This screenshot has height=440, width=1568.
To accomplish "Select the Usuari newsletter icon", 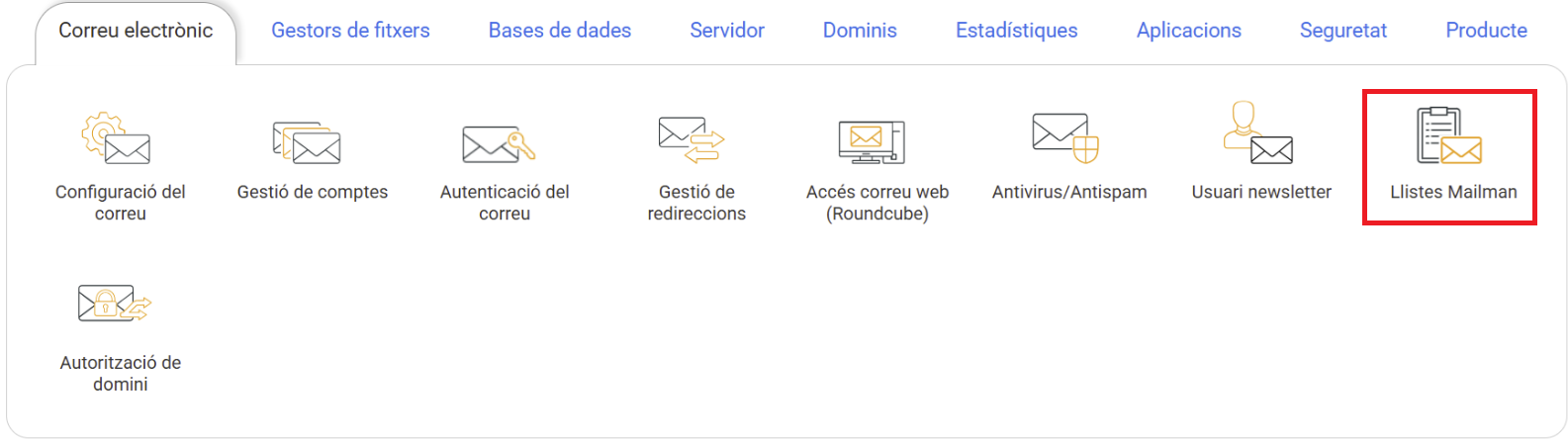I will (1257, 132).
